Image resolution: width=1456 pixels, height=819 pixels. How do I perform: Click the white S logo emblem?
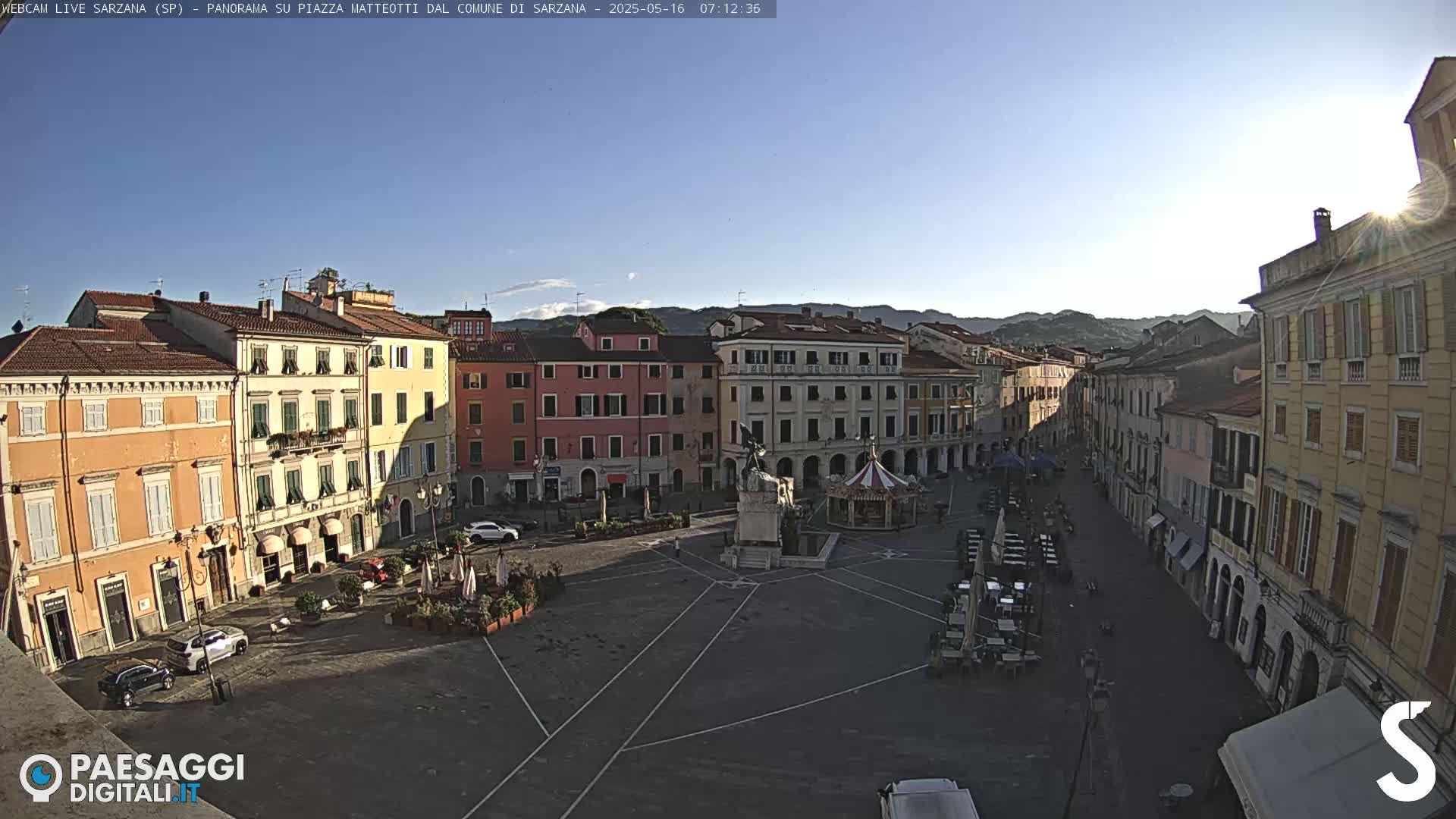coord(1406,751)
